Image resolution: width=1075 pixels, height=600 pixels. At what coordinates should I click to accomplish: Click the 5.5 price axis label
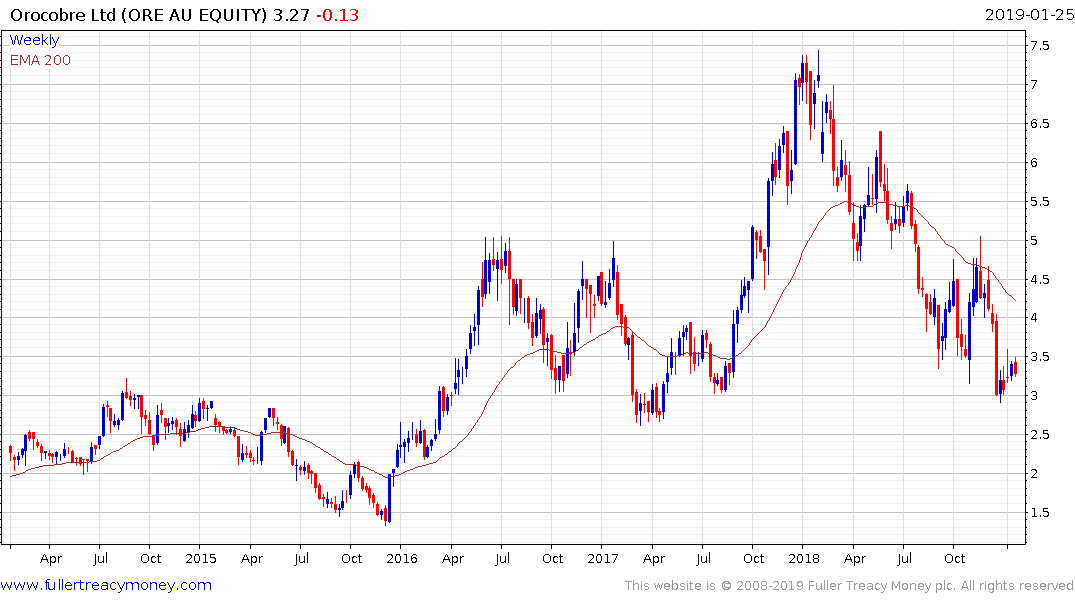pos(1039,202)
